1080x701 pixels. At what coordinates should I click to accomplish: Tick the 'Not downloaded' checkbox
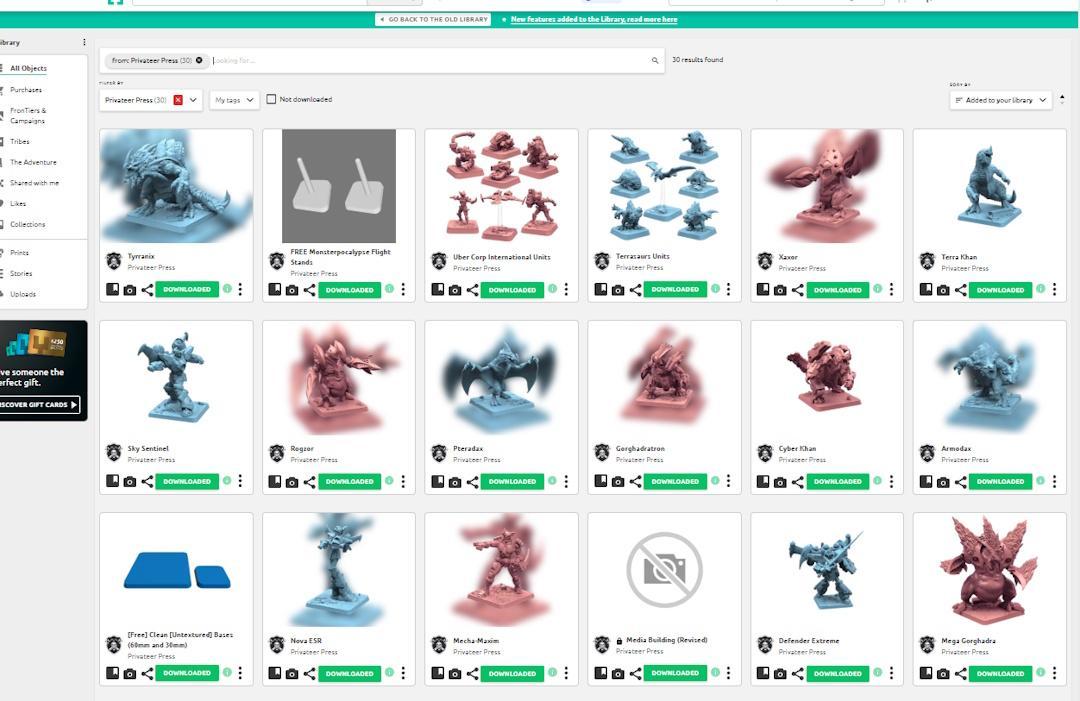pyautogui.click(x=271, y=100)
